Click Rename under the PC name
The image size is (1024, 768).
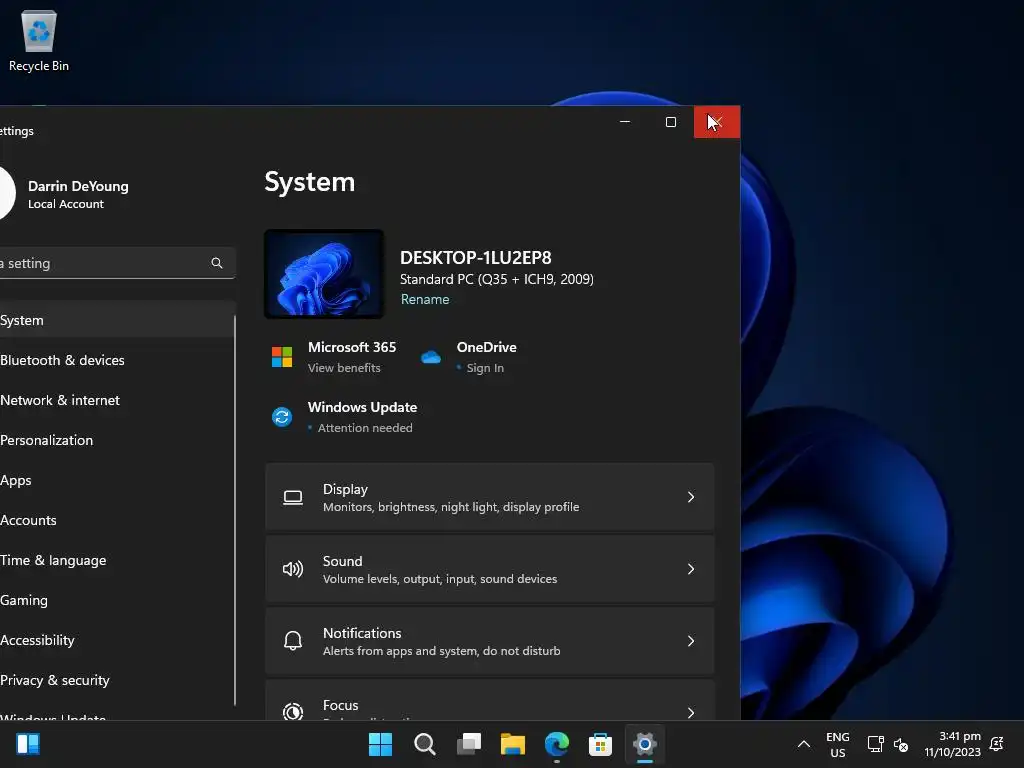click(424, 299)
